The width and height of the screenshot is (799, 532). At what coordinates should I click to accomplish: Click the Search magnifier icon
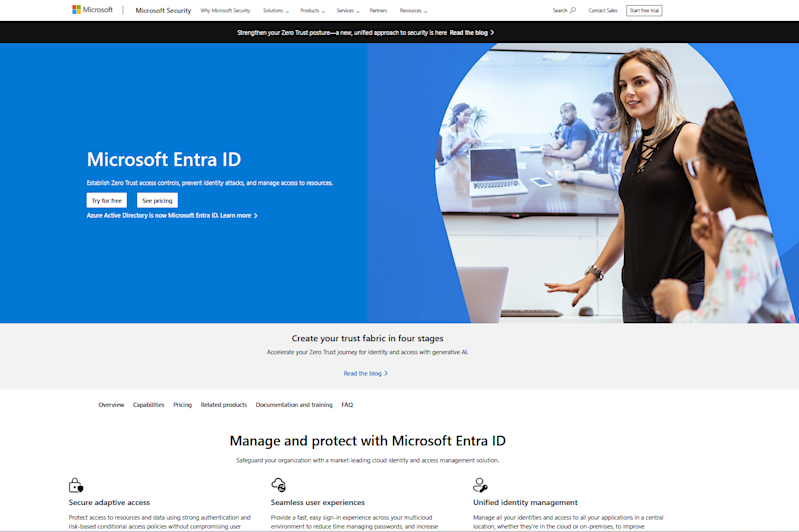click(573, 10)
